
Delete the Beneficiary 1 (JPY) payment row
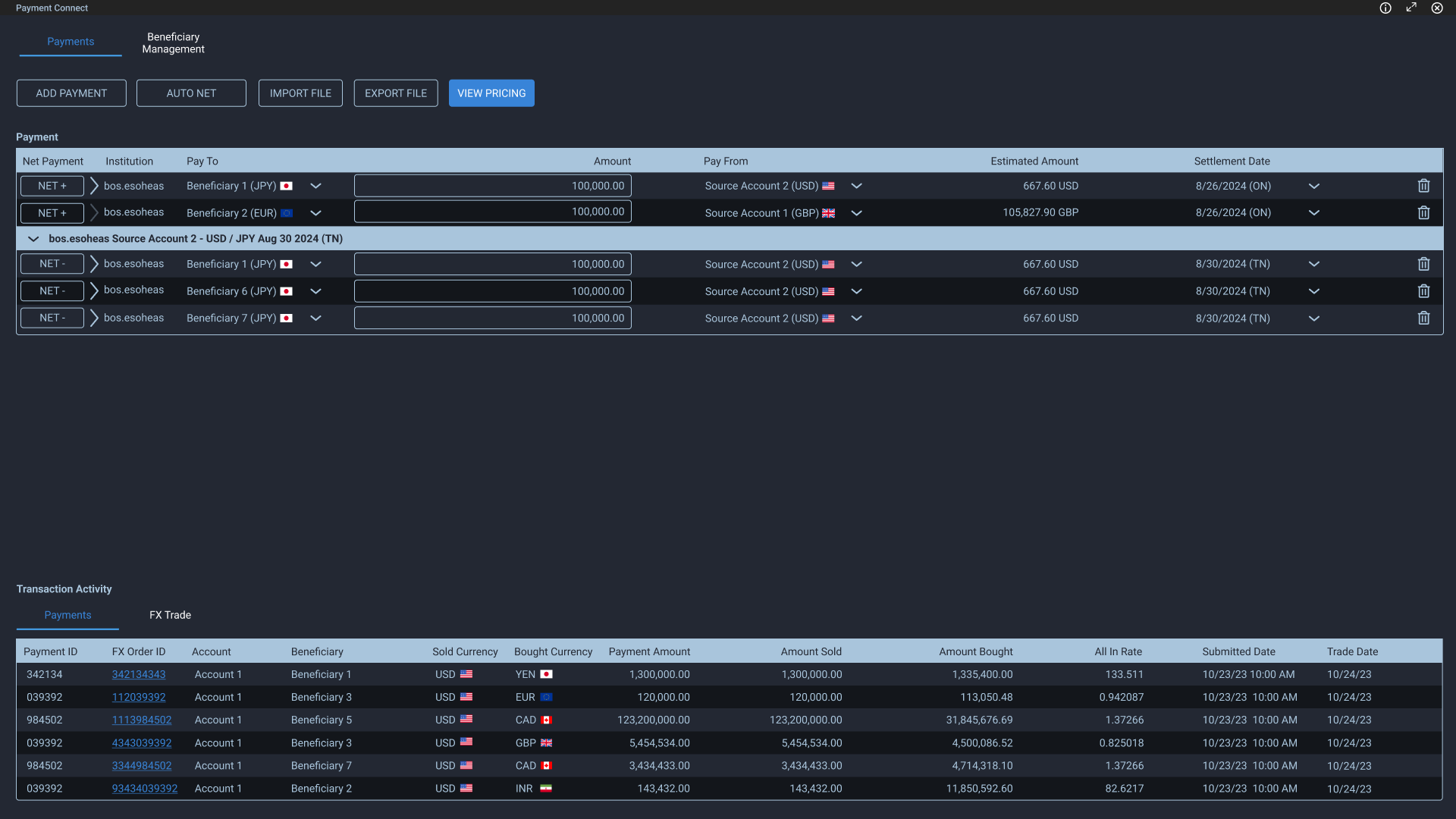click(1423, 186)
